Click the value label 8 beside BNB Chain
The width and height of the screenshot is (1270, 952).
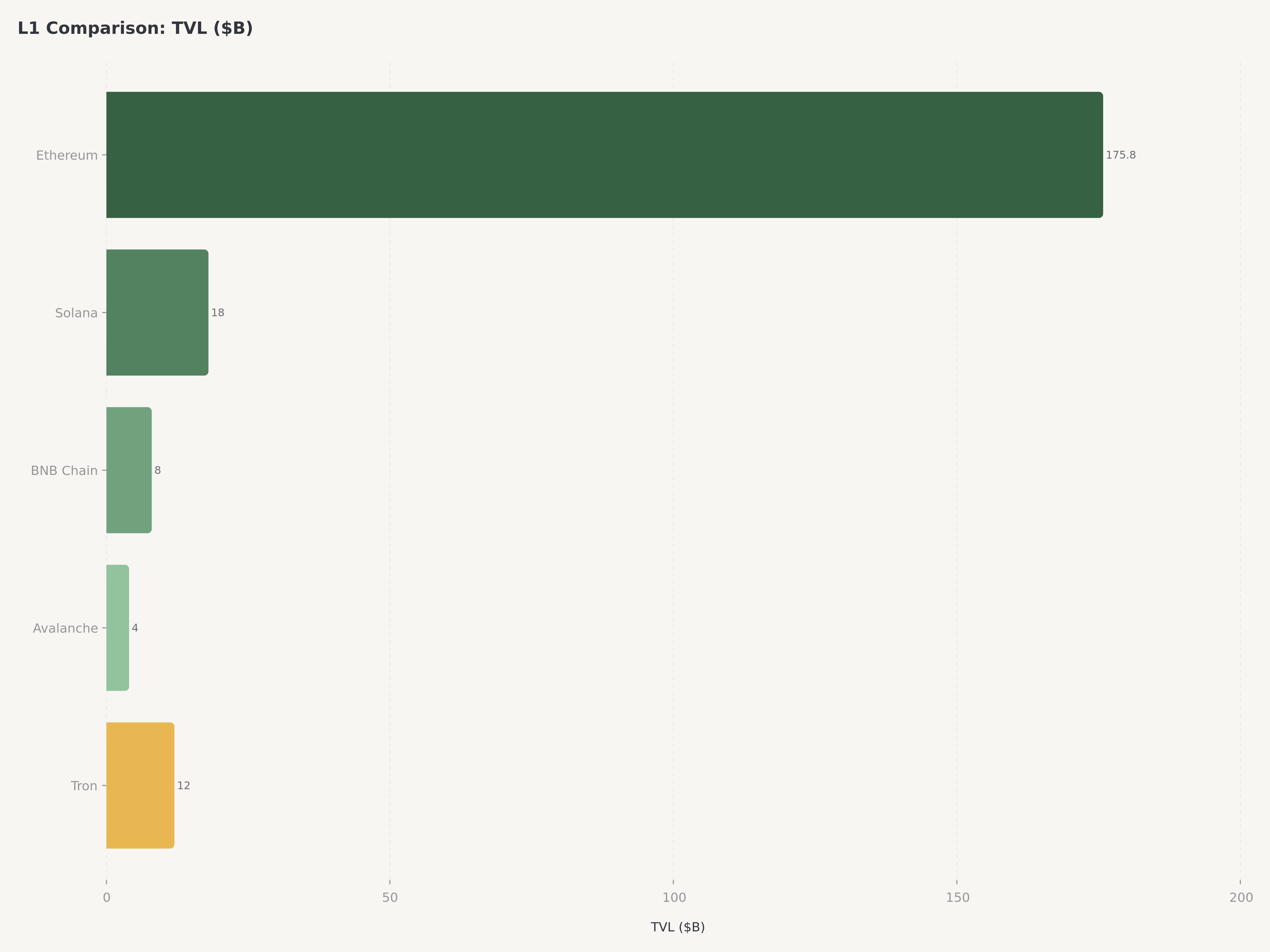tap(158, 470)
